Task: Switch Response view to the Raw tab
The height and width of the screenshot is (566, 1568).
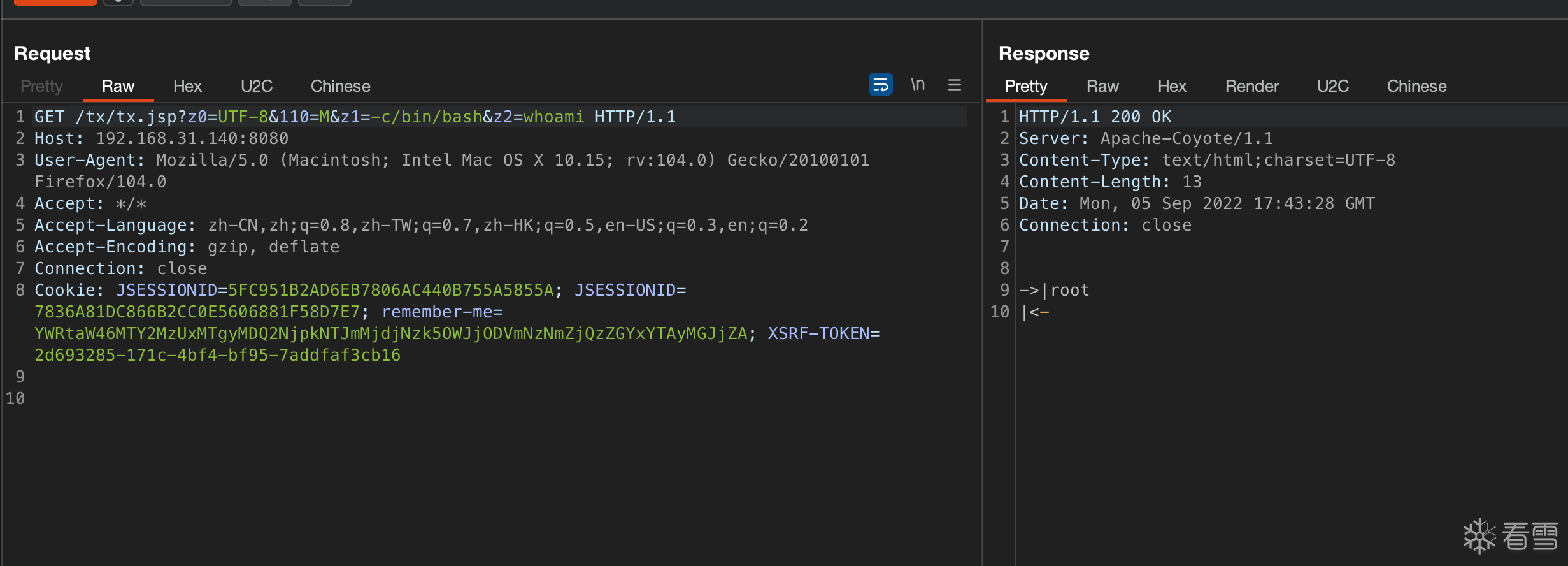Action: pyautogui.click(x=1102, y=86)
